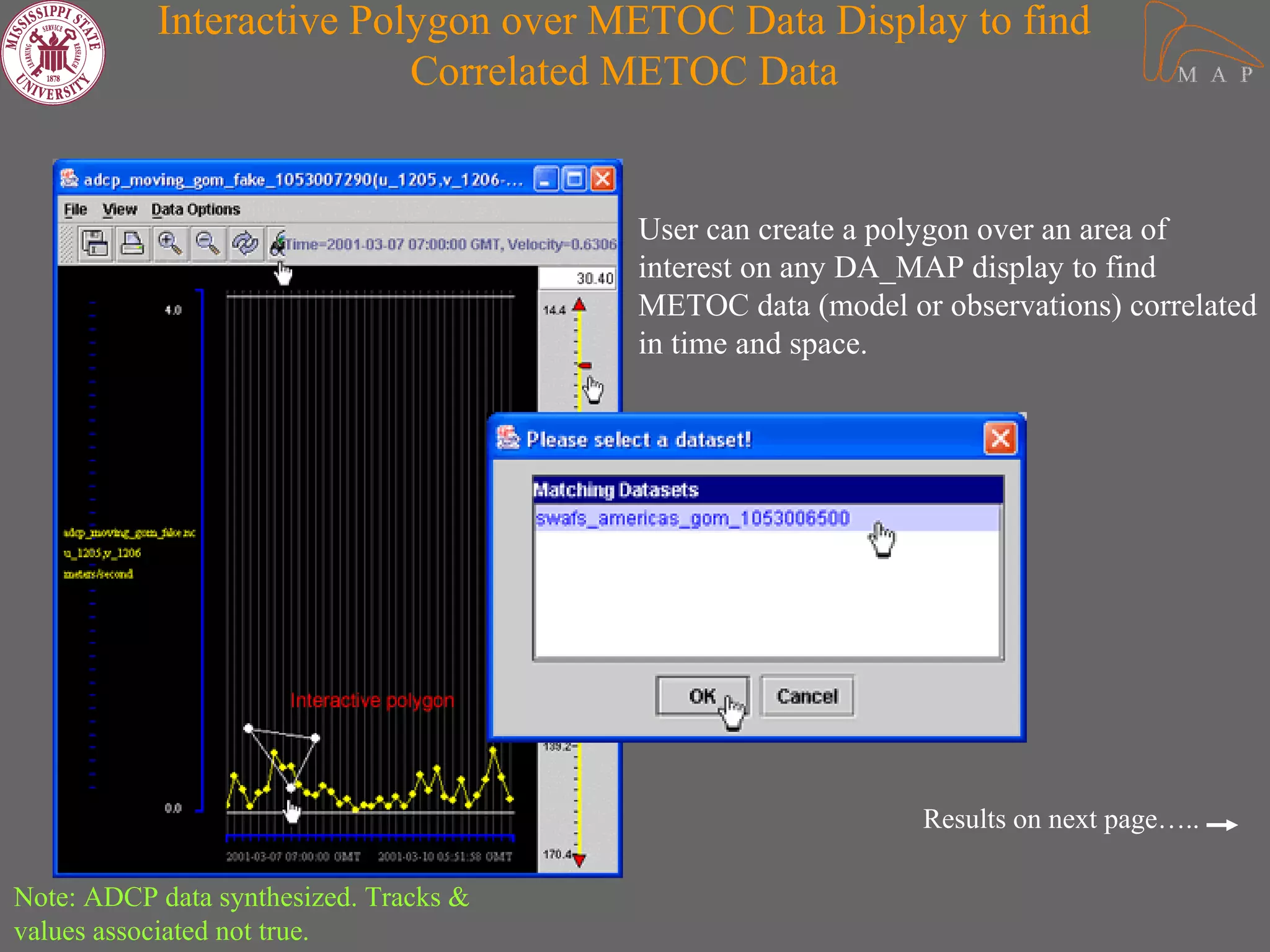Click the 4.0 y-axis value label

173,310
